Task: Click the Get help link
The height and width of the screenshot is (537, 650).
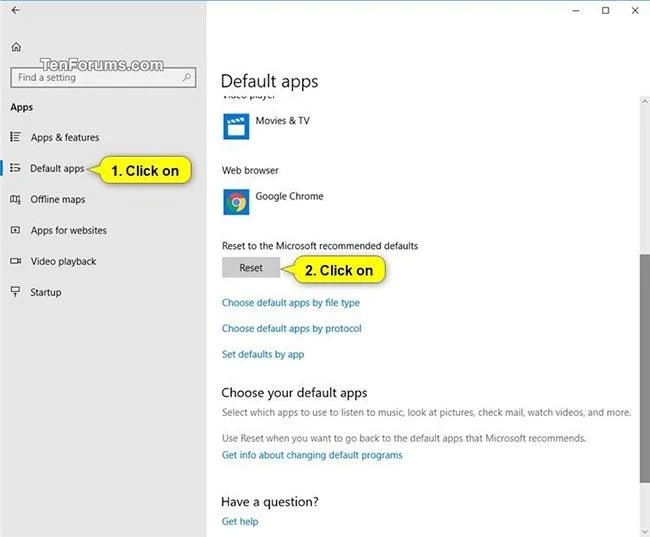Action: coord(240,521)
